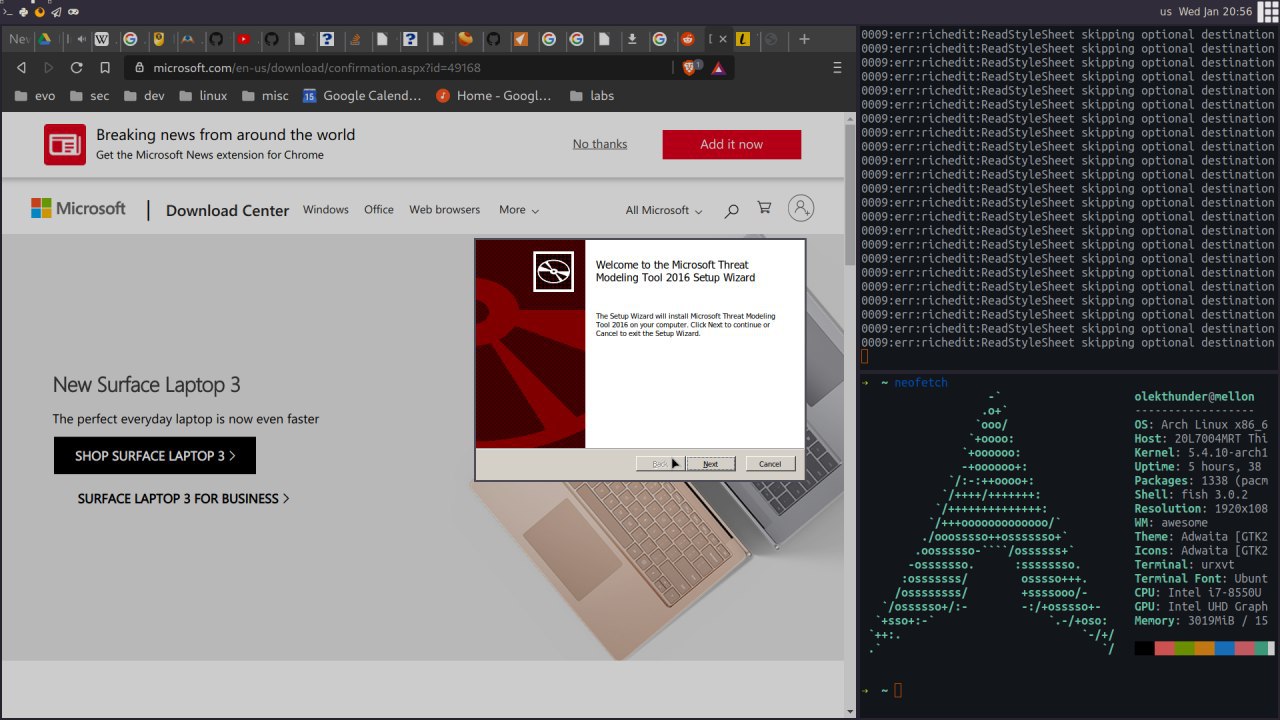Click the Microsoft logo
Viewport: 1280px width, 720px height.
coord(78,208)
